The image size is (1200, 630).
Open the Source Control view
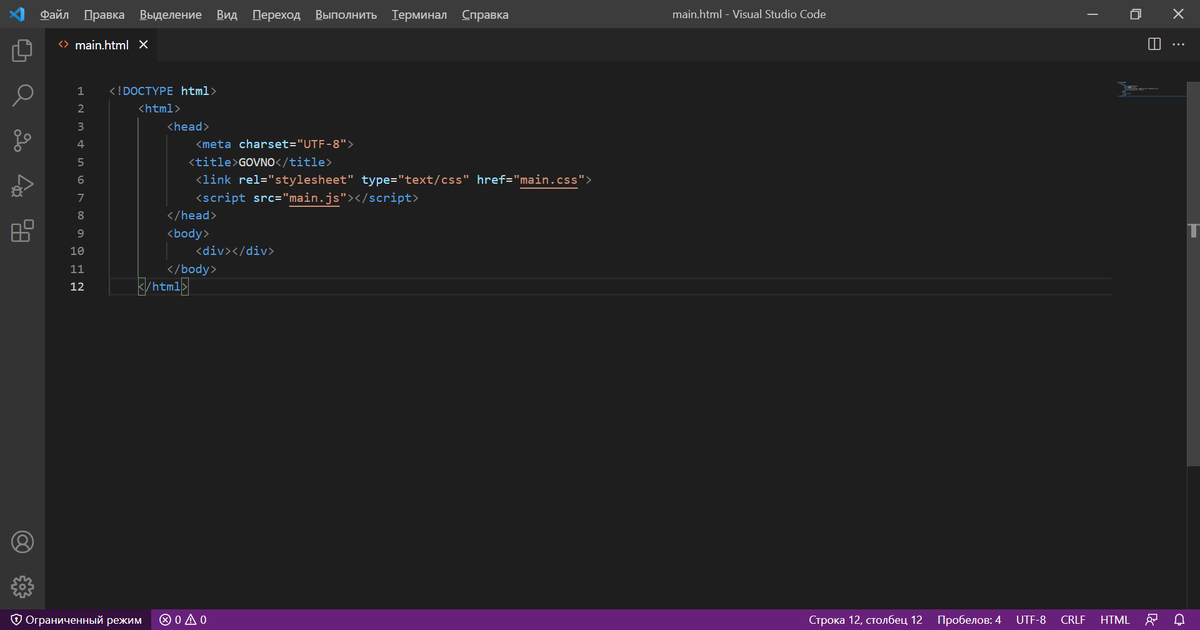[x=22, y=140]
